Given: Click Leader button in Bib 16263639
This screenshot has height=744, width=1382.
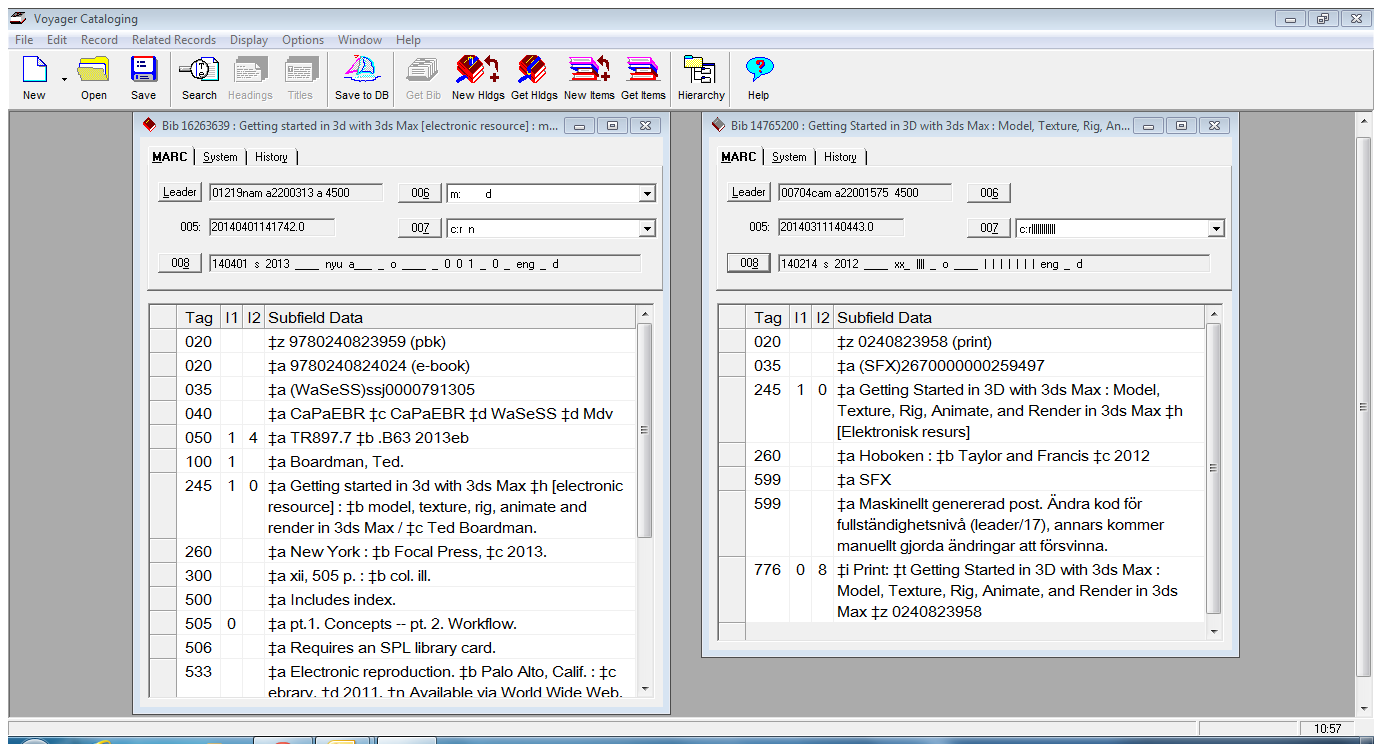Looking at the screenshot, I should tap(180, 192).
